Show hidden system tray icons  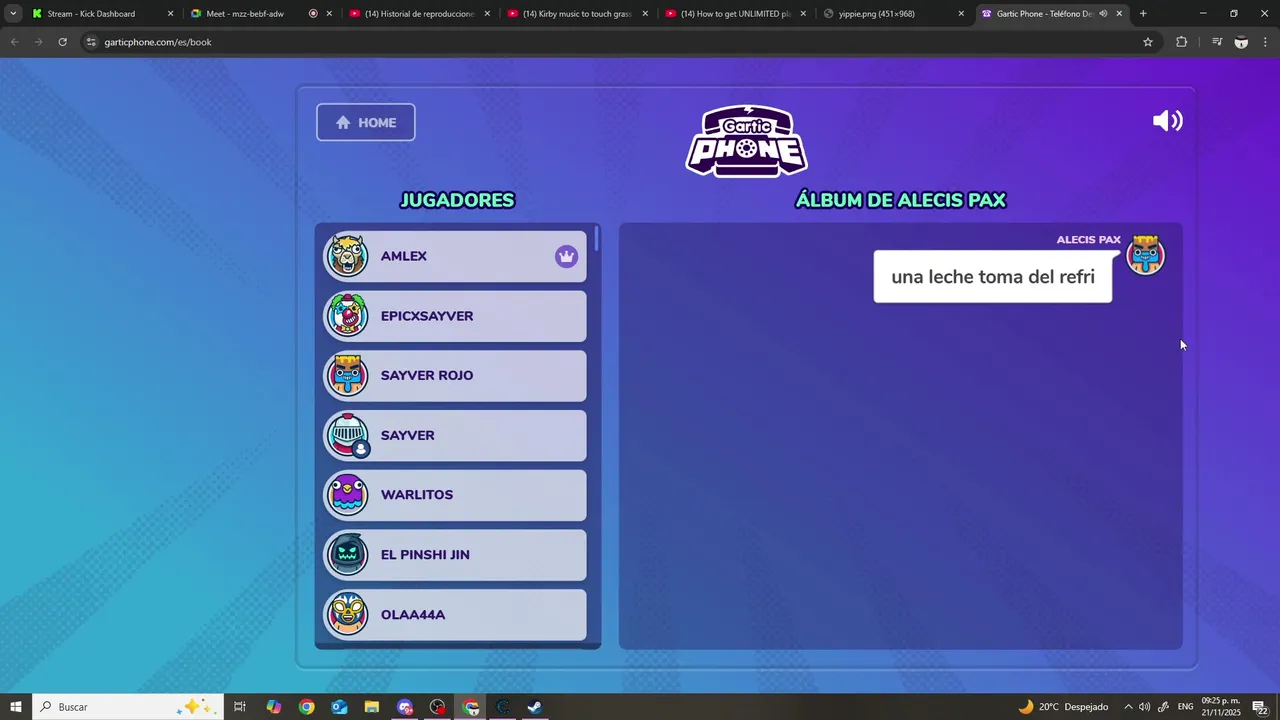tap(1128, 707)
